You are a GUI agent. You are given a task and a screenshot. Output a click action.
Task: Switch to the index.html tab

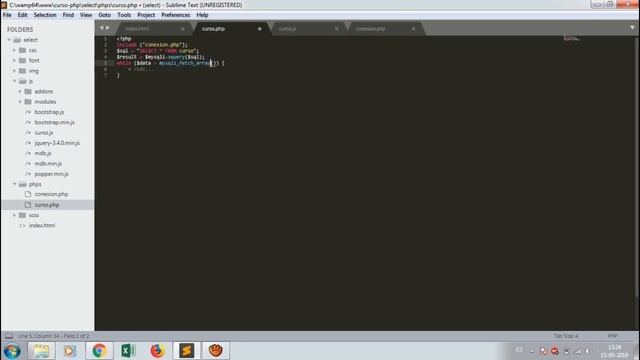137,29
